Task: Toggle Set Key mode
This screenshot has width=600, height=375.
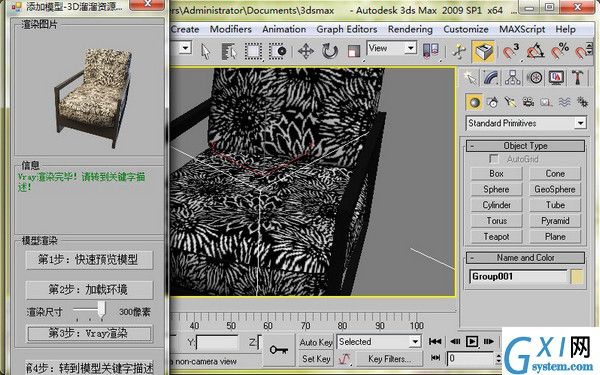Action: click(x=316, y=359)
